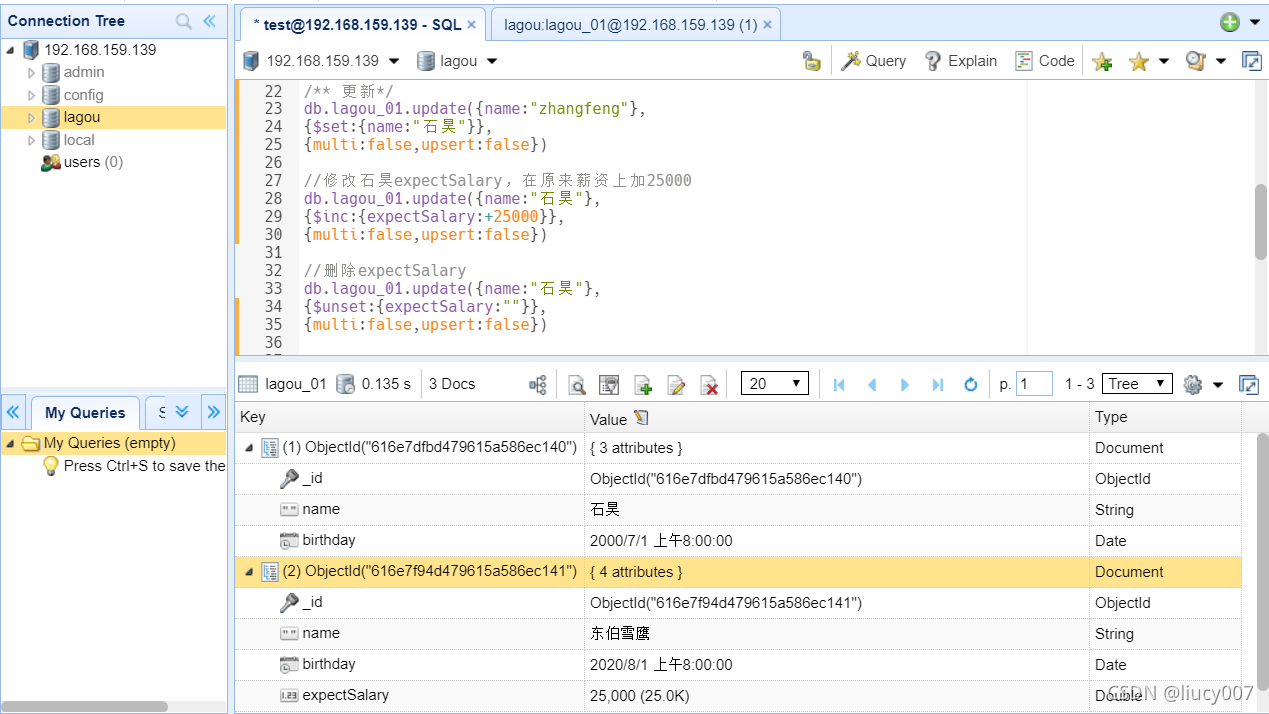
Task: Collapse document (1) ObjectId 616e7dfbd479615a586ec140
Action: tap(249, 448)
